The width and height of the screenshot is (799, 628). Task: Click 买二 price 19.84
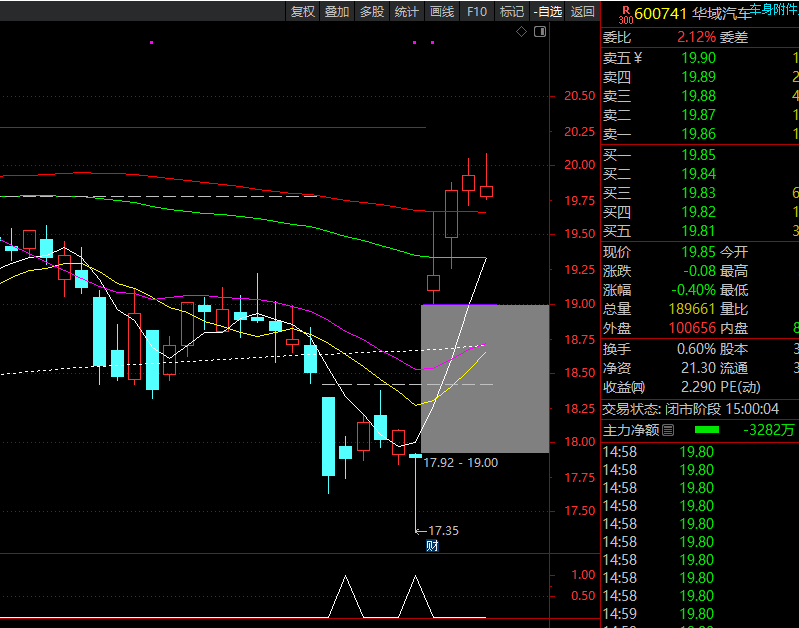tap(699, 174)
